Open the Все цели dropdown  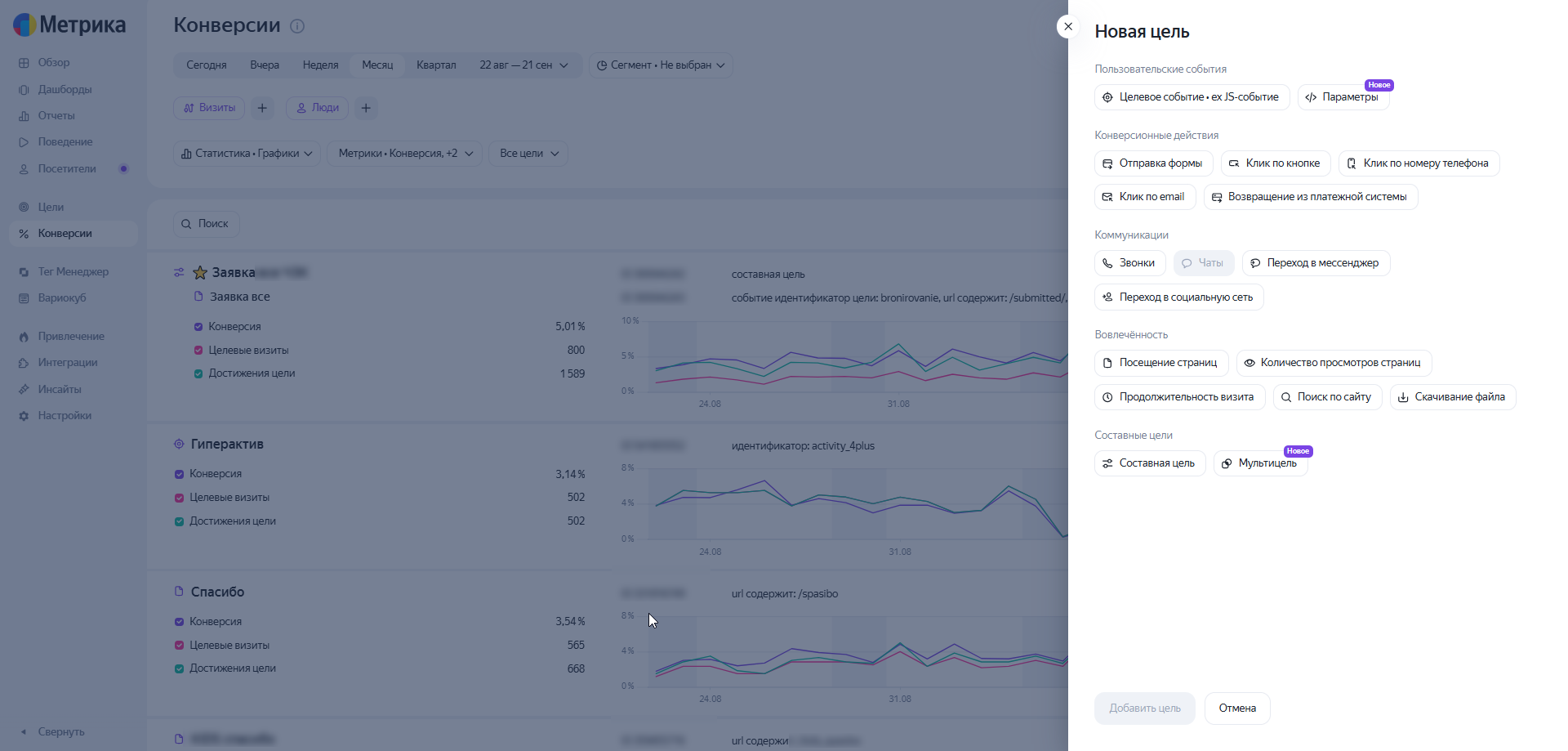click(528, 154)
